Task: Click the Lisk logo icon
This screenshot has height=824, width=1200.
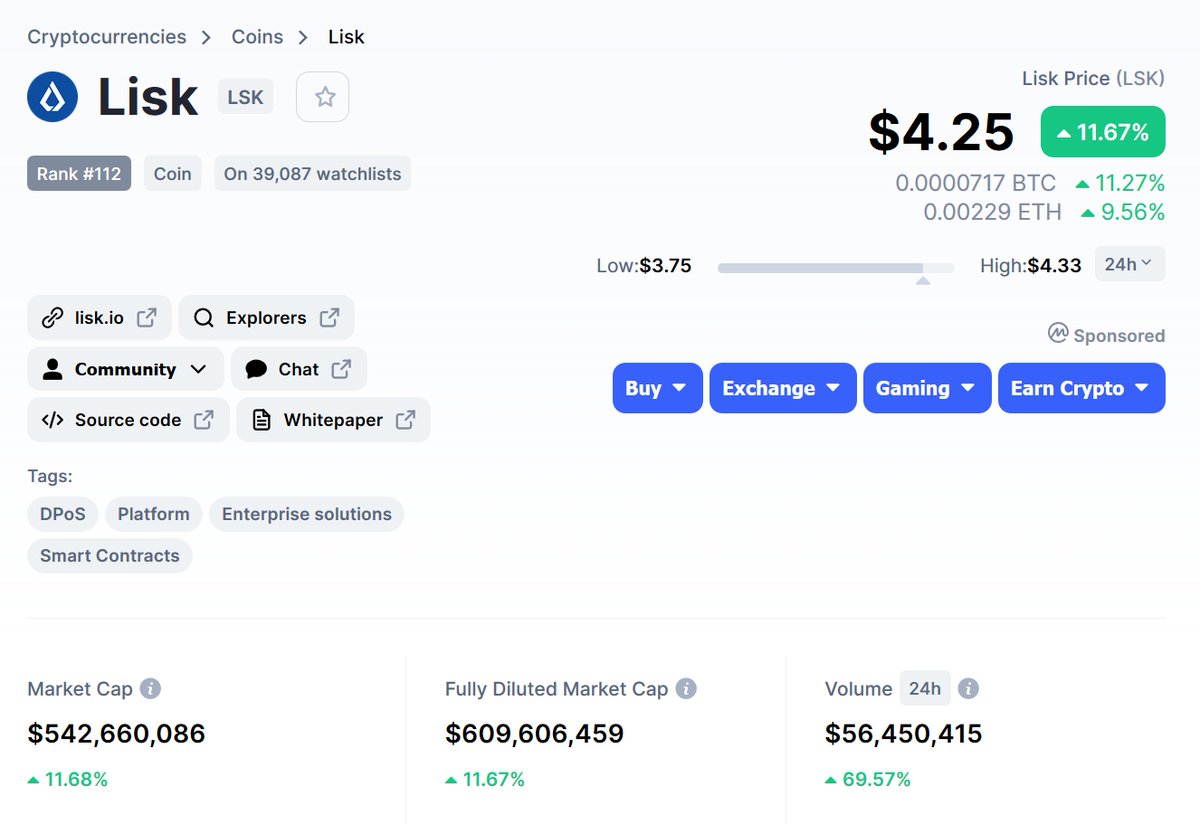Action: 53,97
